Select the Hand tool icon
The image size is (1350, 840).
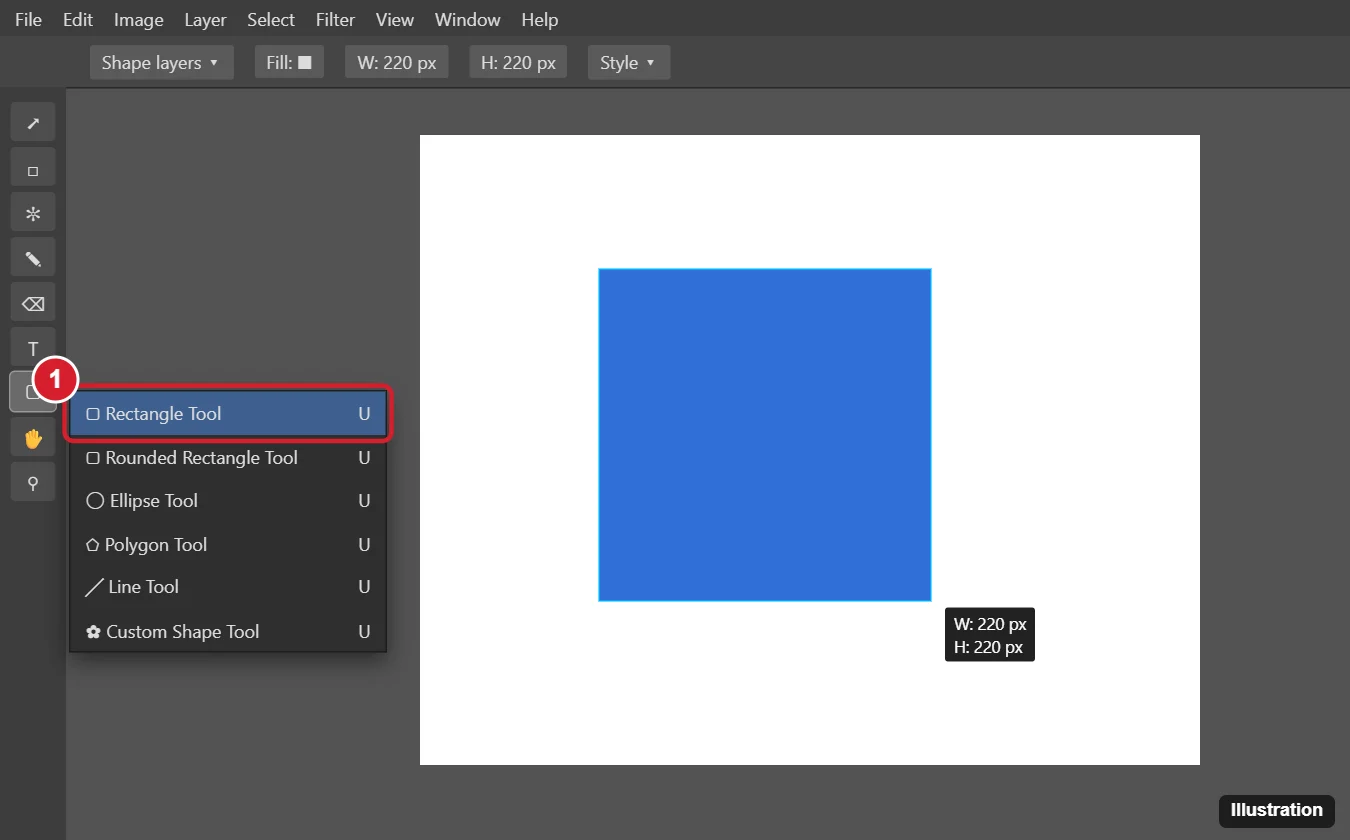pos(33,438)
